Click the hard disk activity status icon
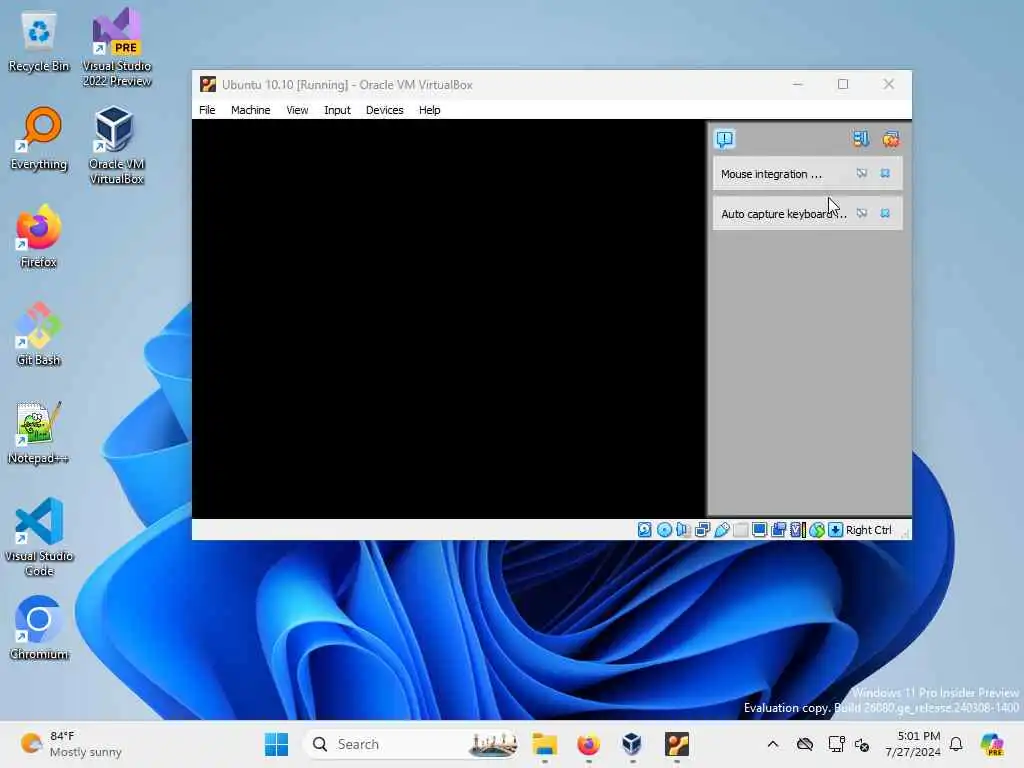 pos(645,530)
